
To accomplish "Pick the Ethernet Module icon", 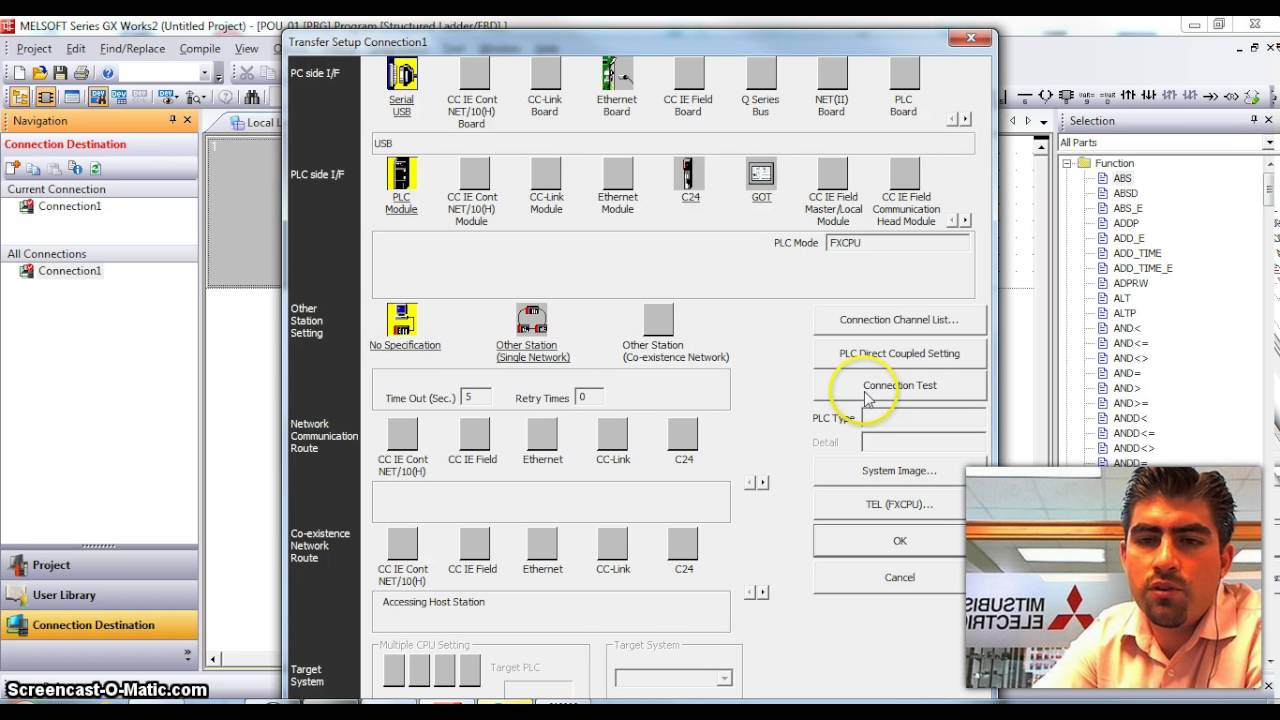I will click(x=618, y=174).
